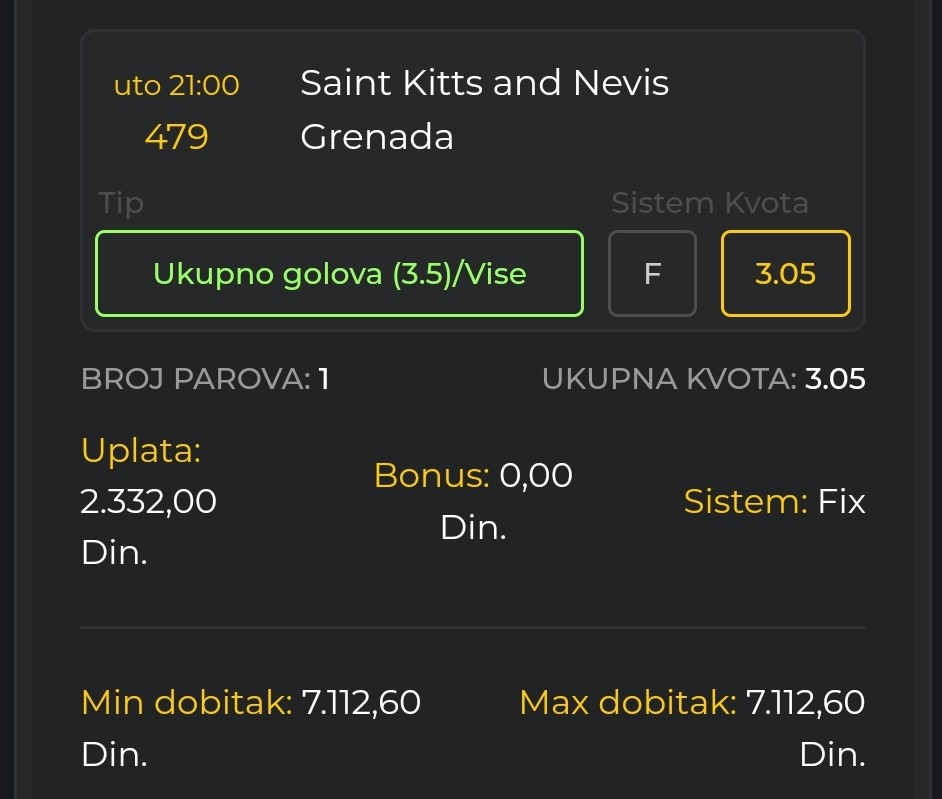Click the F system box
942x799 pixels.
click(652, 273)
